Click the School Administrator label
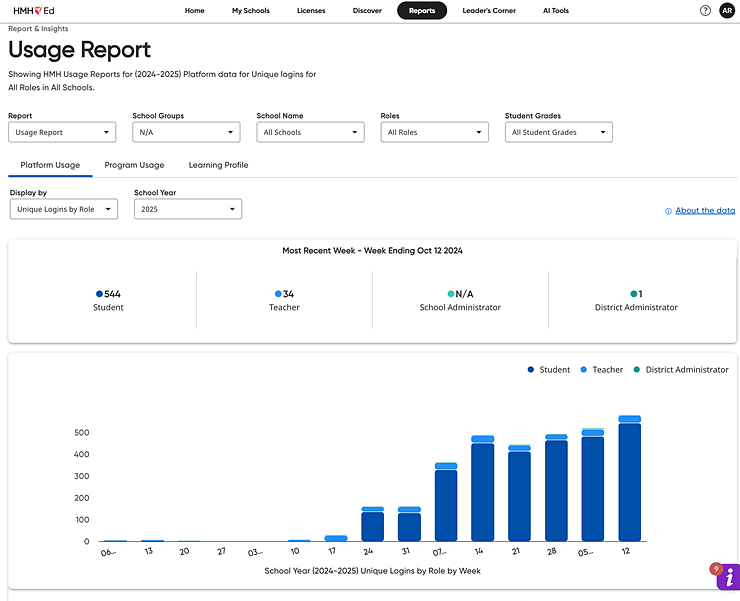740x601 pixels. [x=460, y=307]
